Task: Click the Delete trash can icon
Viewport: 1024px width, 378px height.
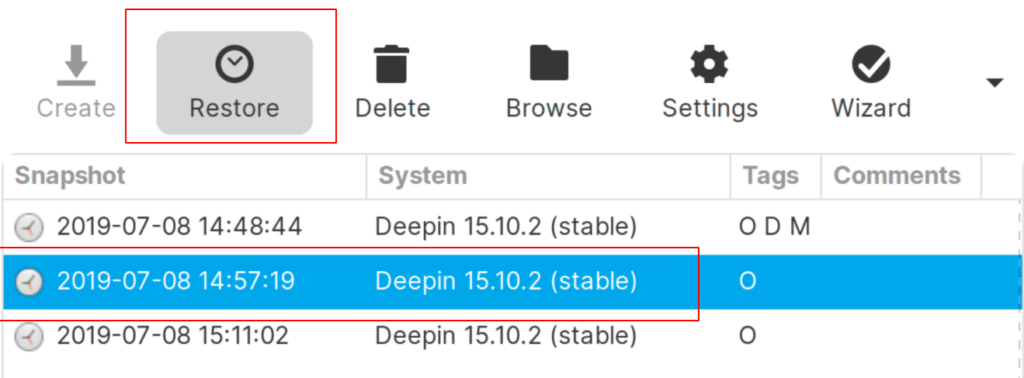Action: pos(392,65)
